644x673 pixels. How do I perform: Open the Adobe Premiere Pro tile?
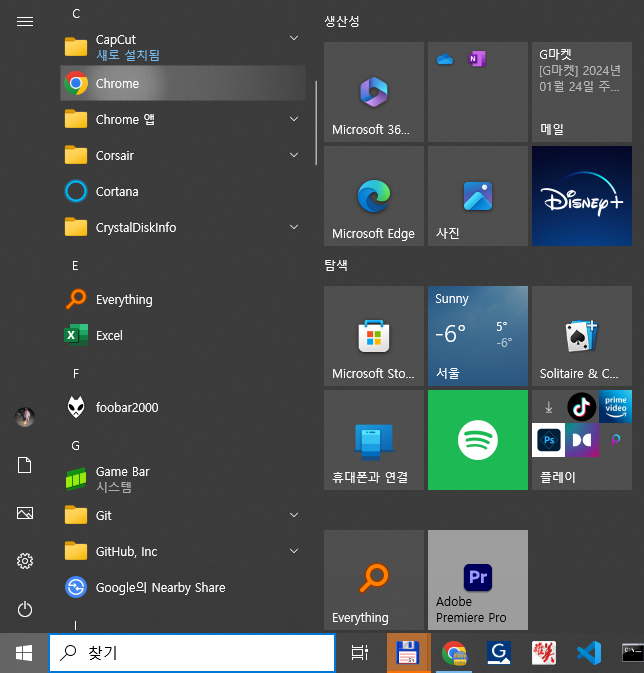coord(478,580)
